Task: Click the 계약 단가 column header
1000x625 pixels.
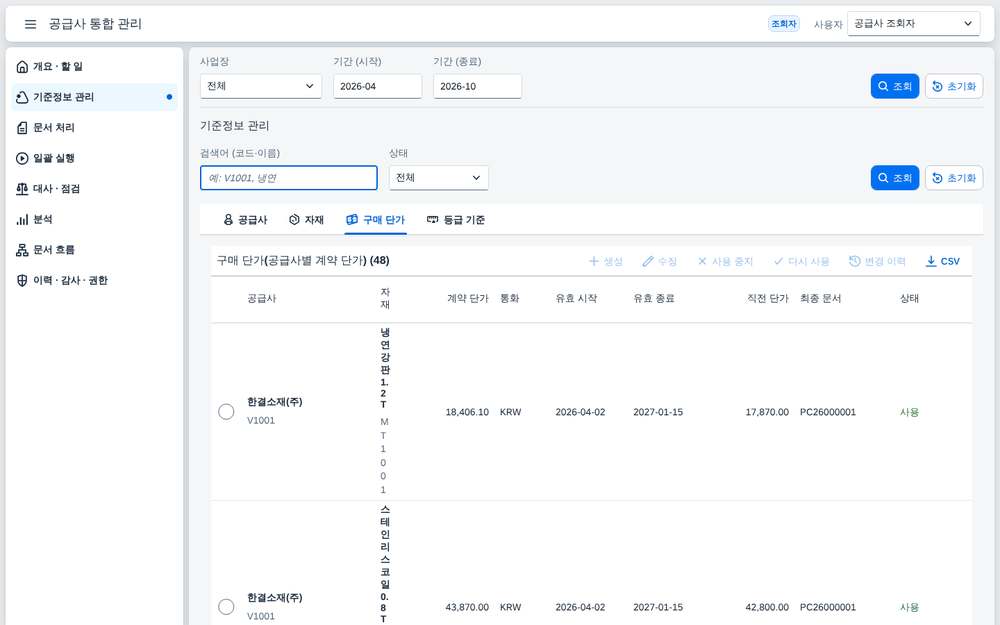Action: coord(467,298)
